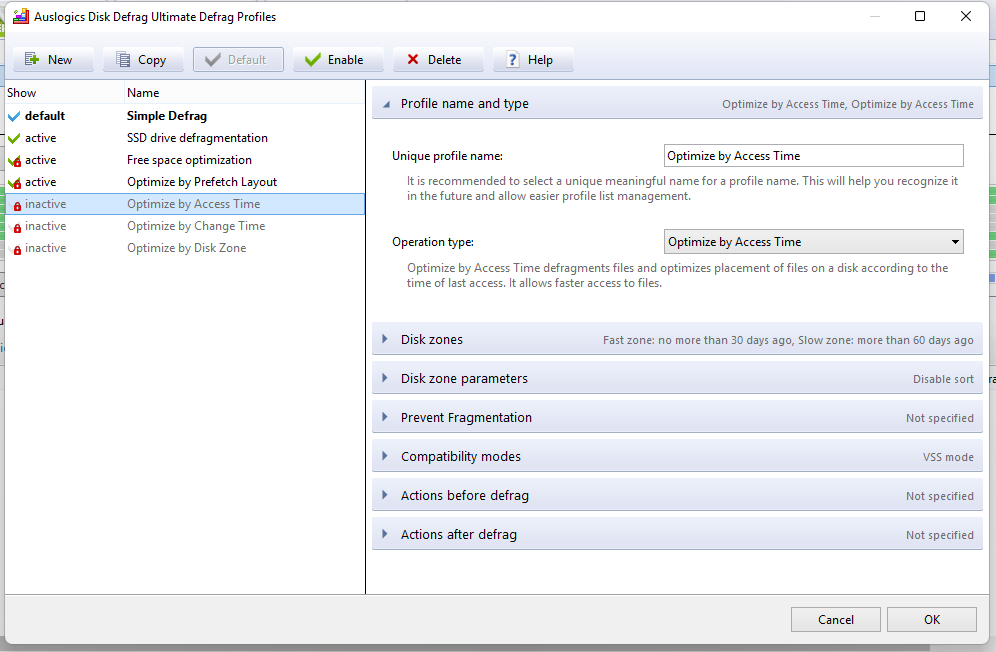Screen dimensions: 996x652
Task: Click the status icon of Optimize by Prefetch Layout row
Action: (14, 183)
